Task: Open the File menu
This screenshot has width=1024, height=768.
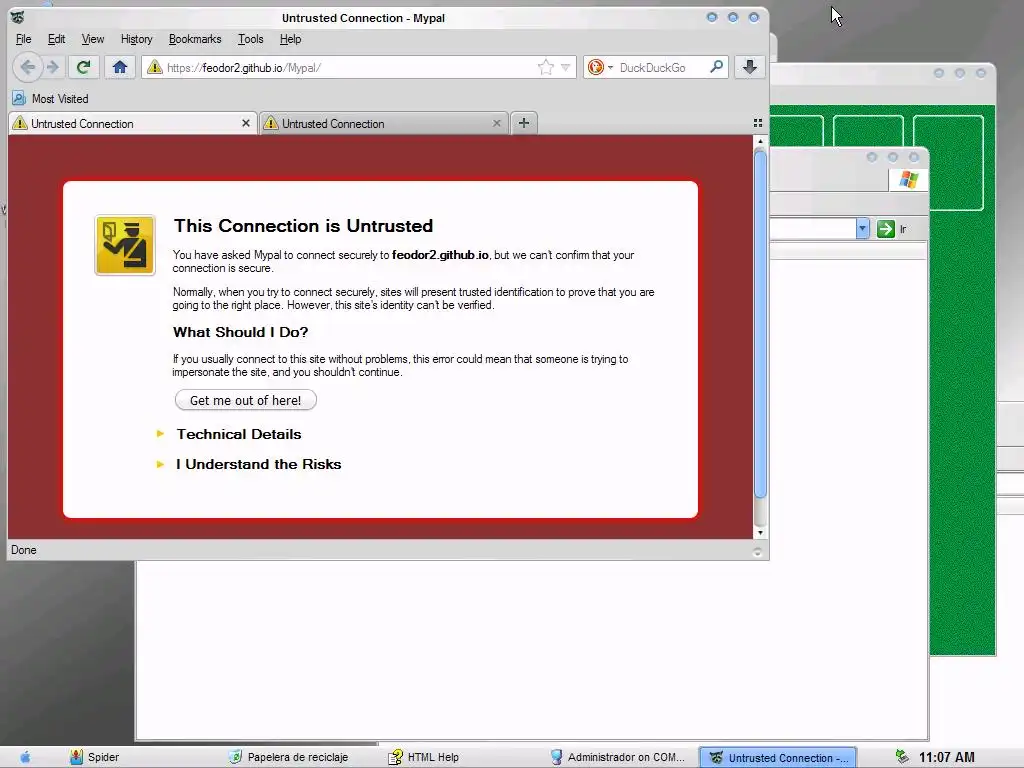Action: click(24, 39)
